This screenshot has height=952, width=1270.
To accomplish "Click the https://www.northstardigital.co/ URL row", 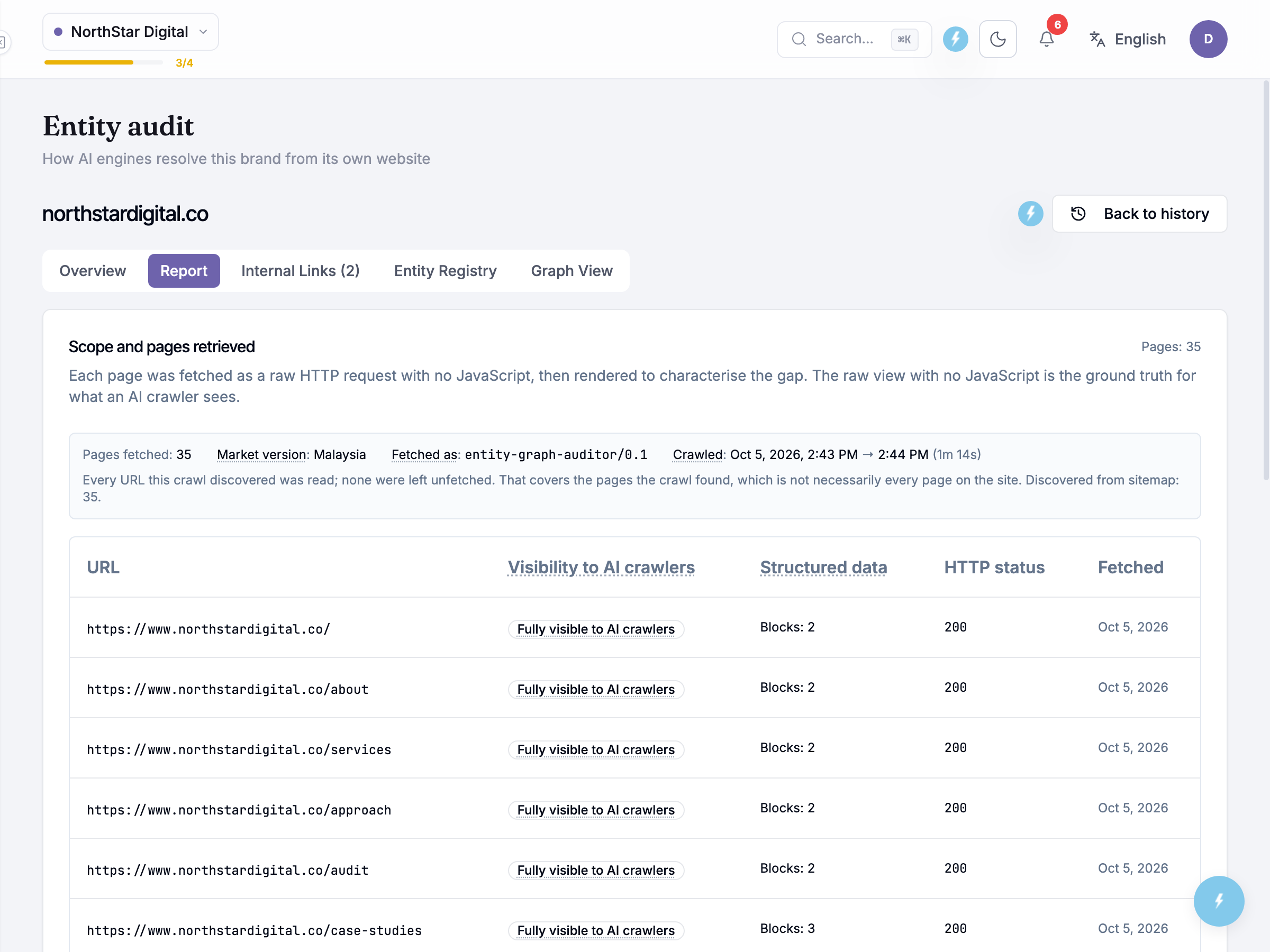I will [x=634, y=628].
